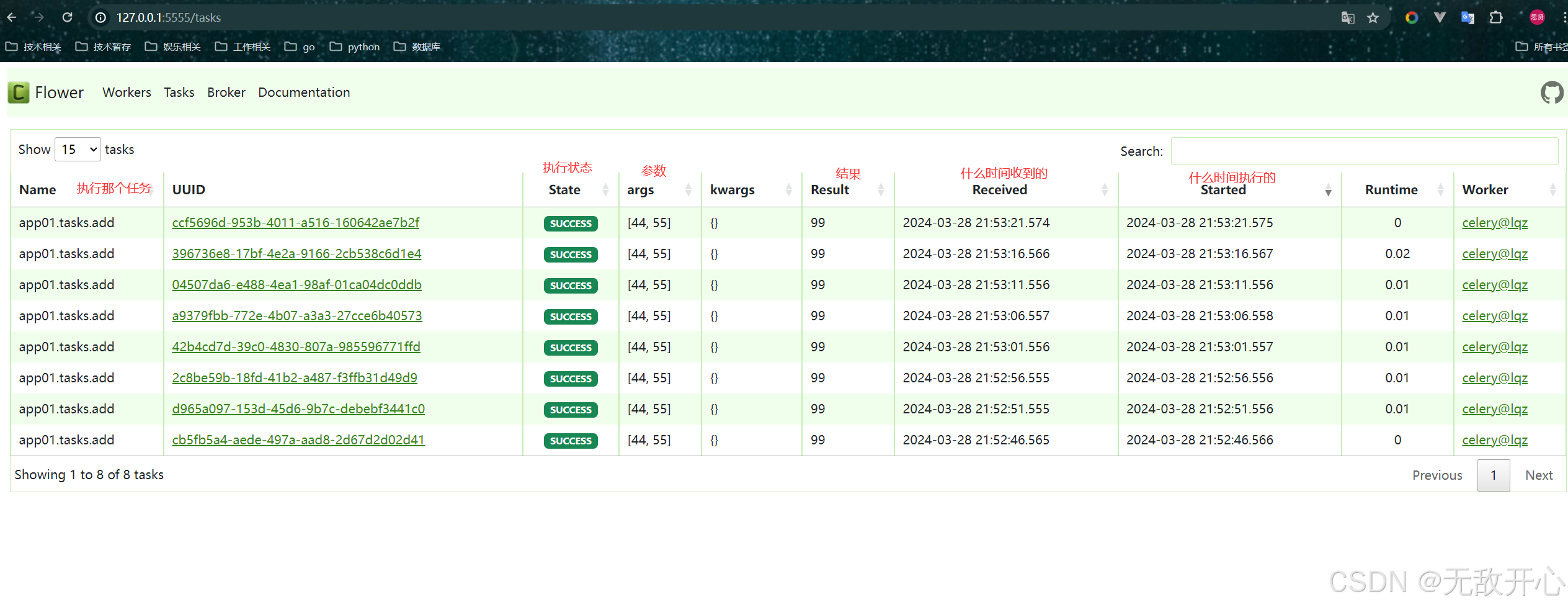Open the Show 15 tasks dropdown
Viewport: 1568px width, 607px height.
coord(78,150)
